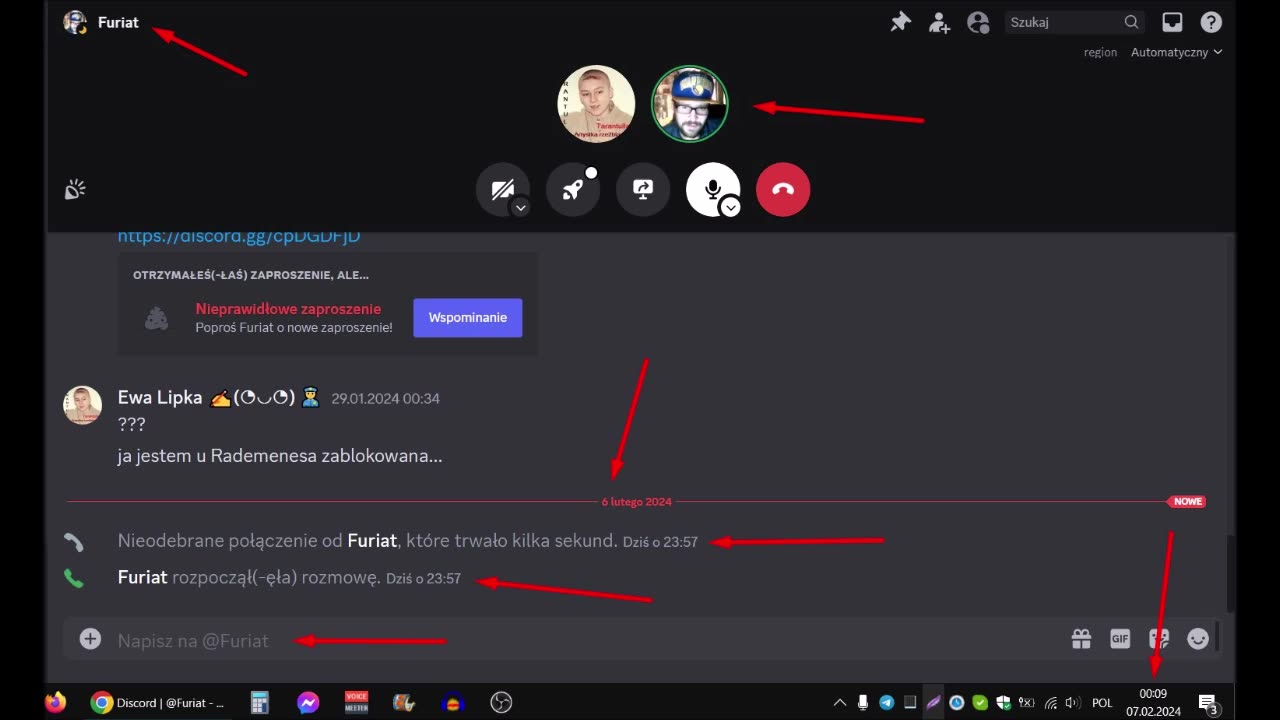
Task: Click the timestamp 29.01.2024 00:34
Action: 385,398
